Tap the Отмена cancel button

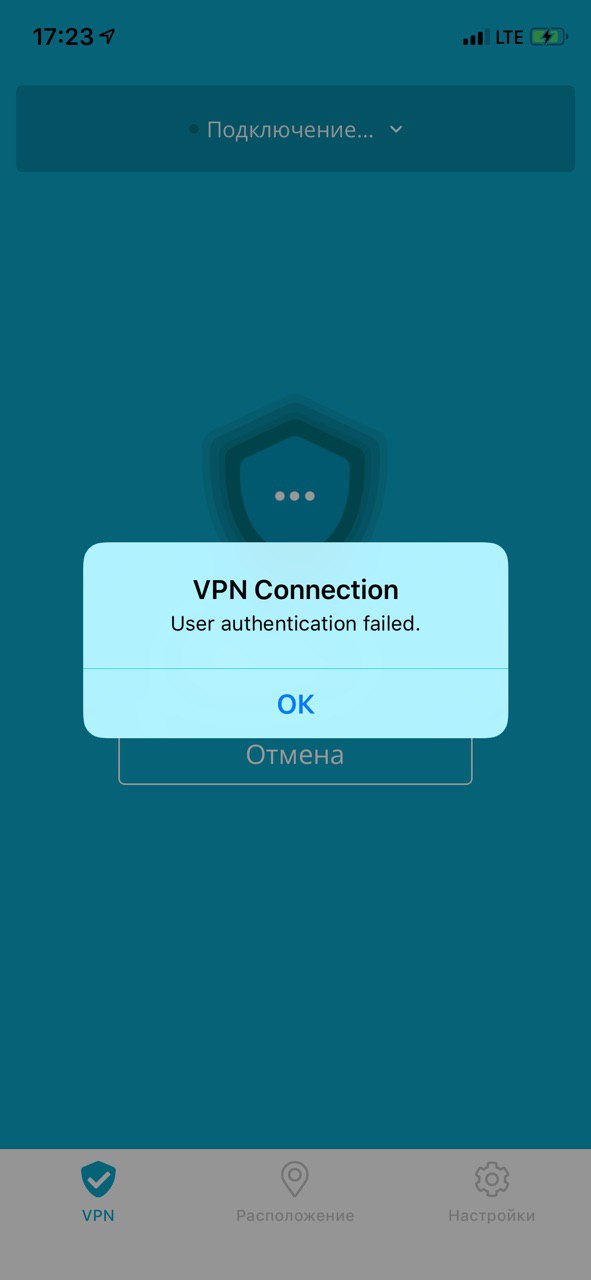coord(295,755)
